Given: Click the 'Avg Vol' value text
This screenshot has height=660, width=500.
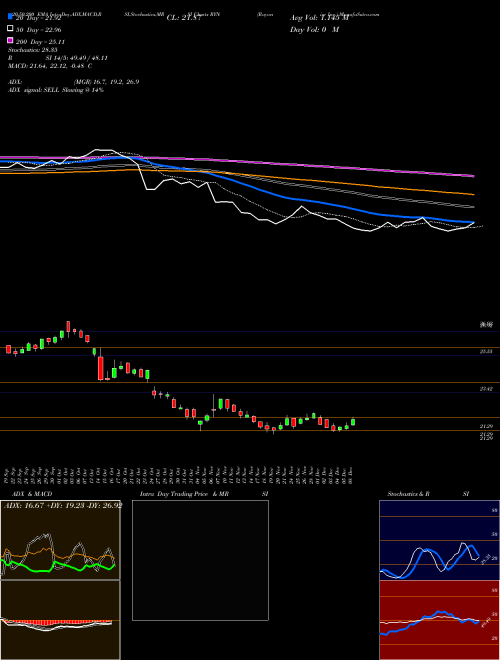Looking at the screenshot, I should point(319,18).
